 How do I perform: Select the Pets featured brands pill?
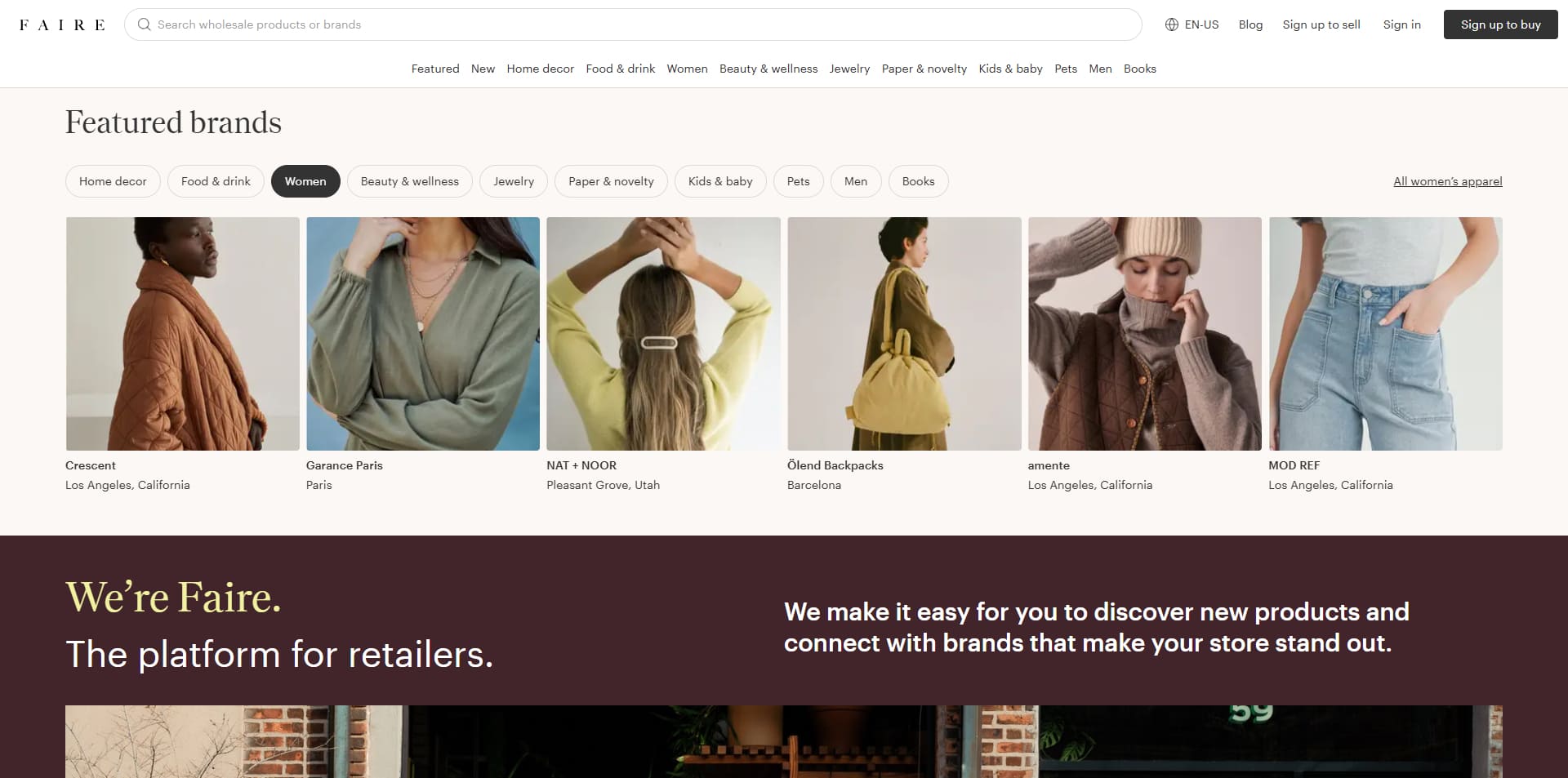(x=799, y=181)
